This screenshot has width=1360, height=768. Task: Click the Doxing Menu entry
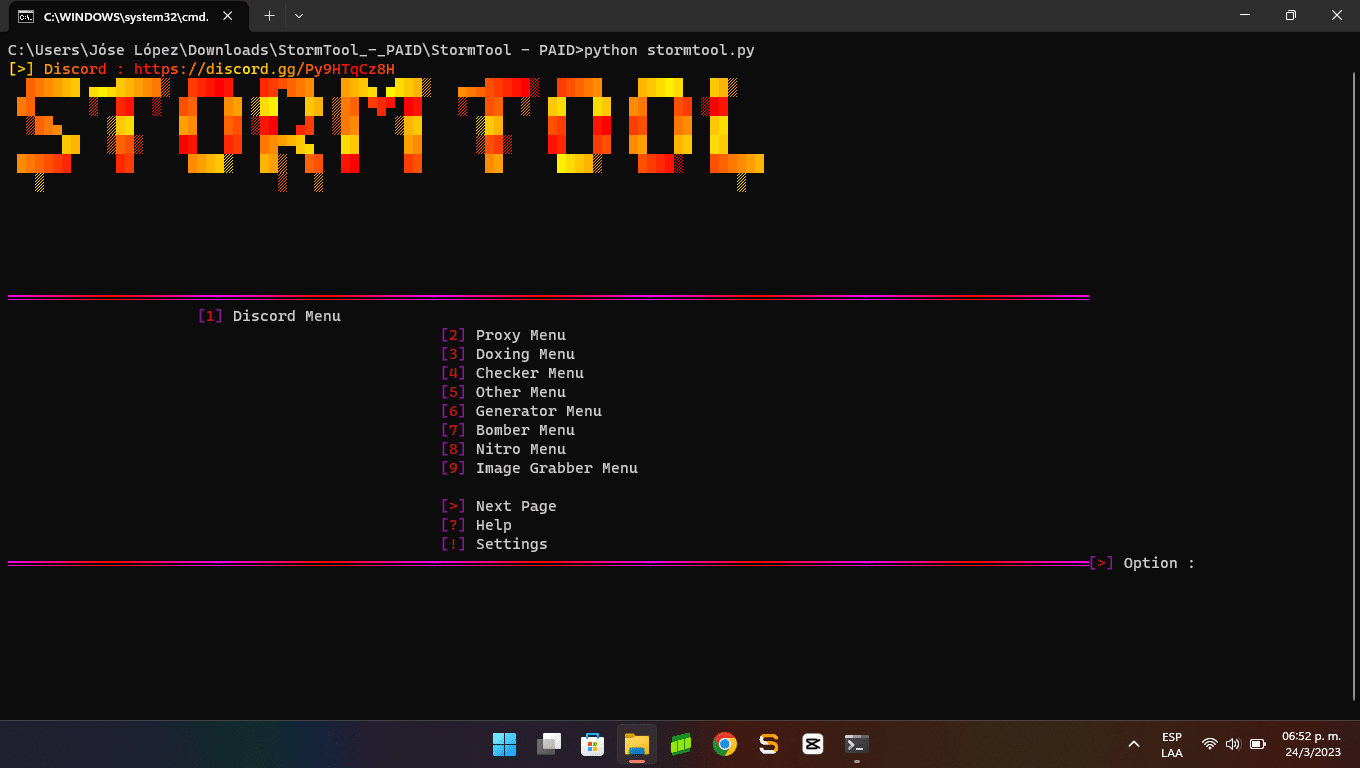click(508, 354)
